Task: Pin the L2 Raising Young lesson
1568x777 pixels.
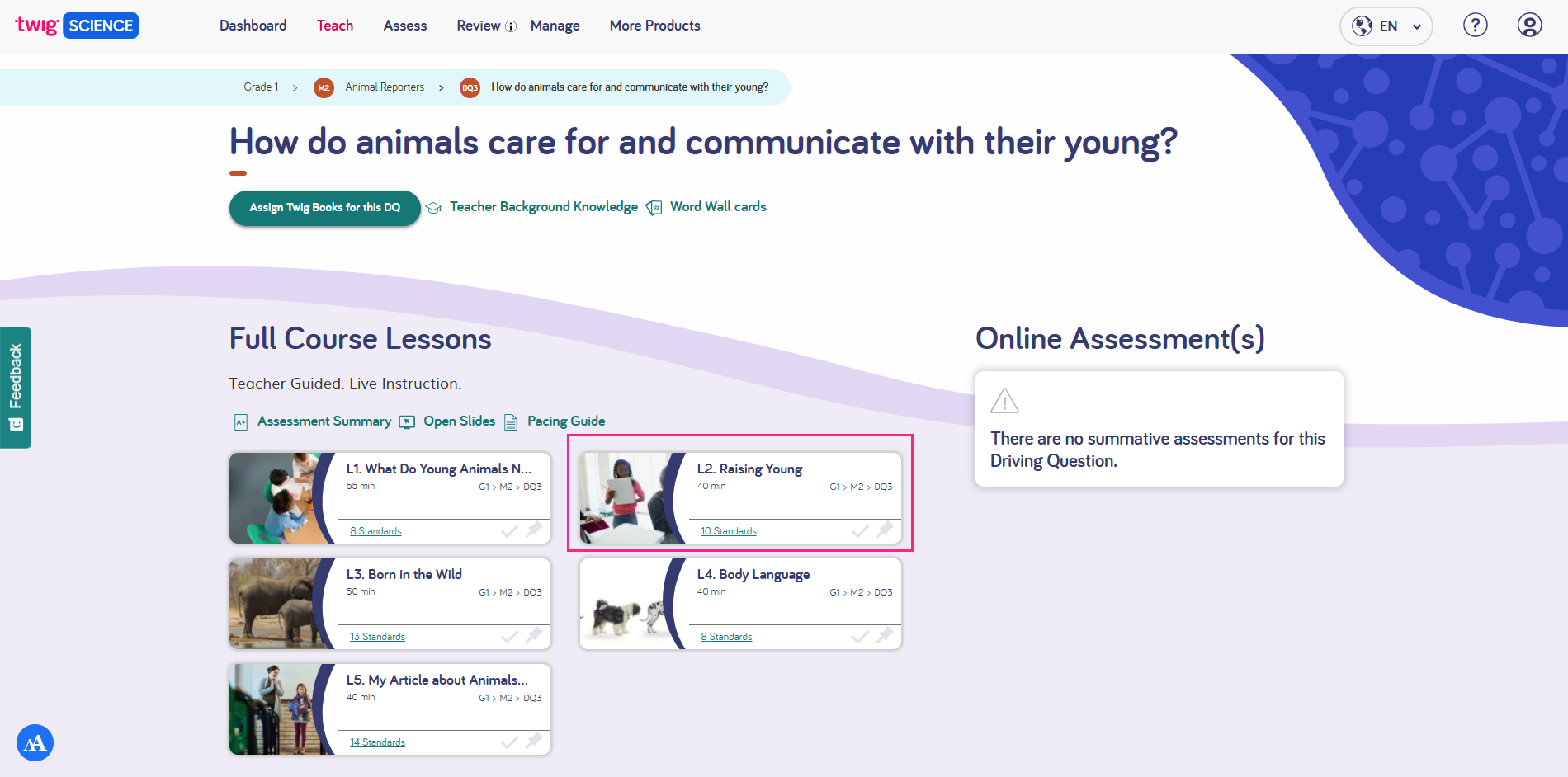Action: [x=885, y=530]
